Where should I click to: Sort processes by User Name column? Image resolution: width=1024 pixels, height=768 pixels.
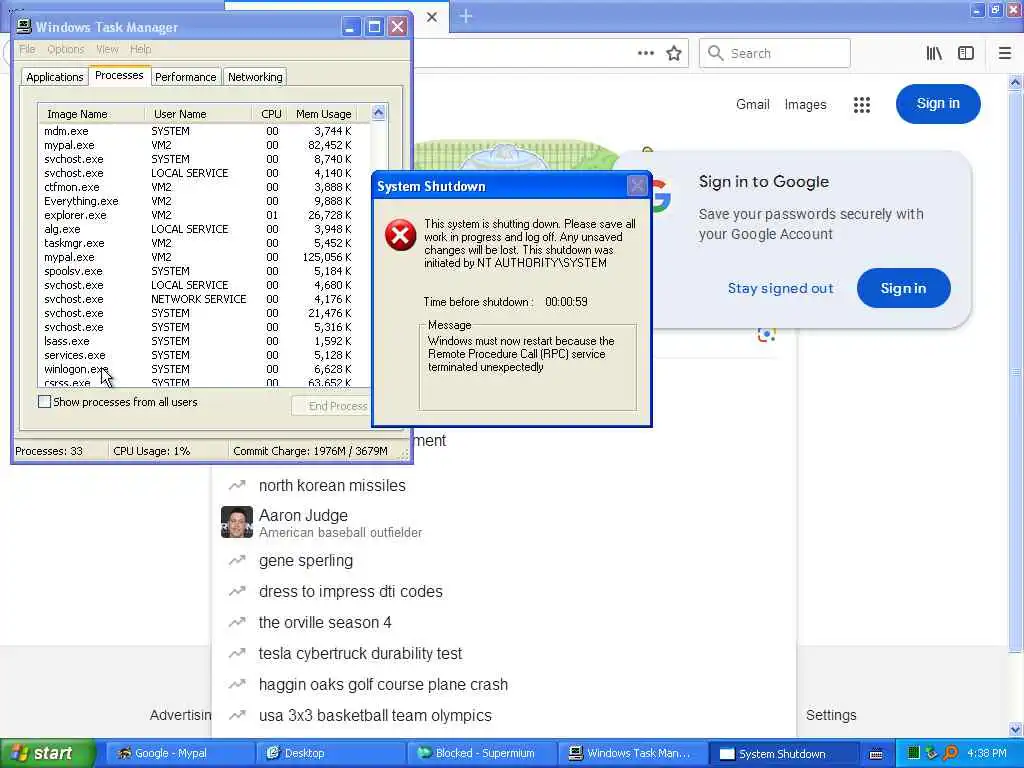(x=198, y=114)
